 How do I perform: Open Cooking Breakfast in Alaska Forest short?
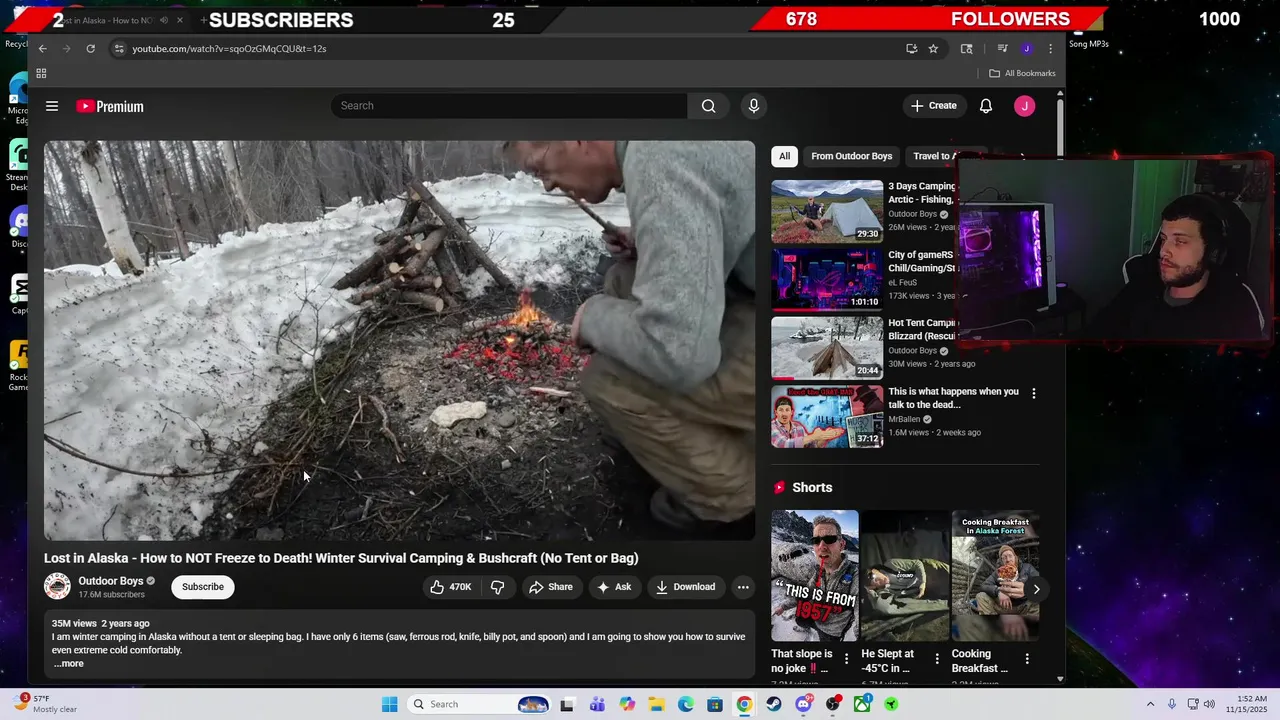pyautogui.click(x=996, y=576)
